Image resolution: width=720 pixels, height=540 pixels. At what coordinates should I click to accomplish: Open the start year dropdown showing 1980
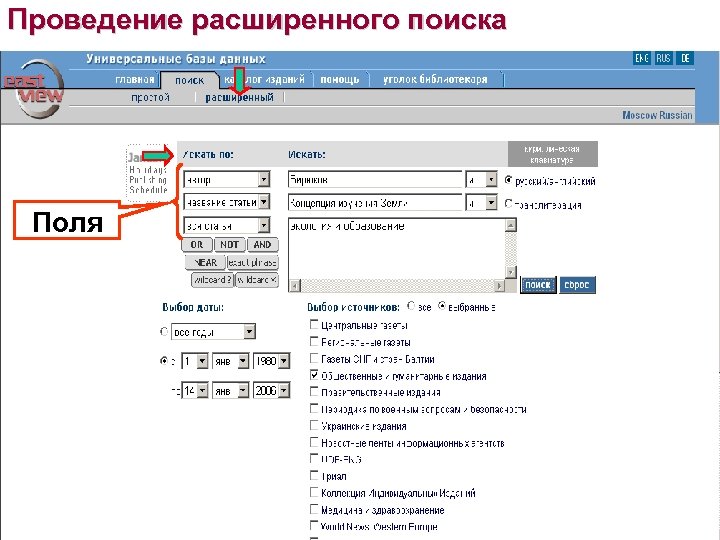pos(271,361)
